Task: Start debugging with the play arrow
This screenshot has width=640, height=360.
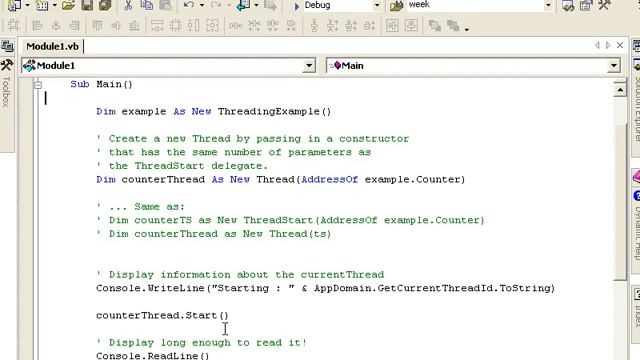Action: point(297,6)
